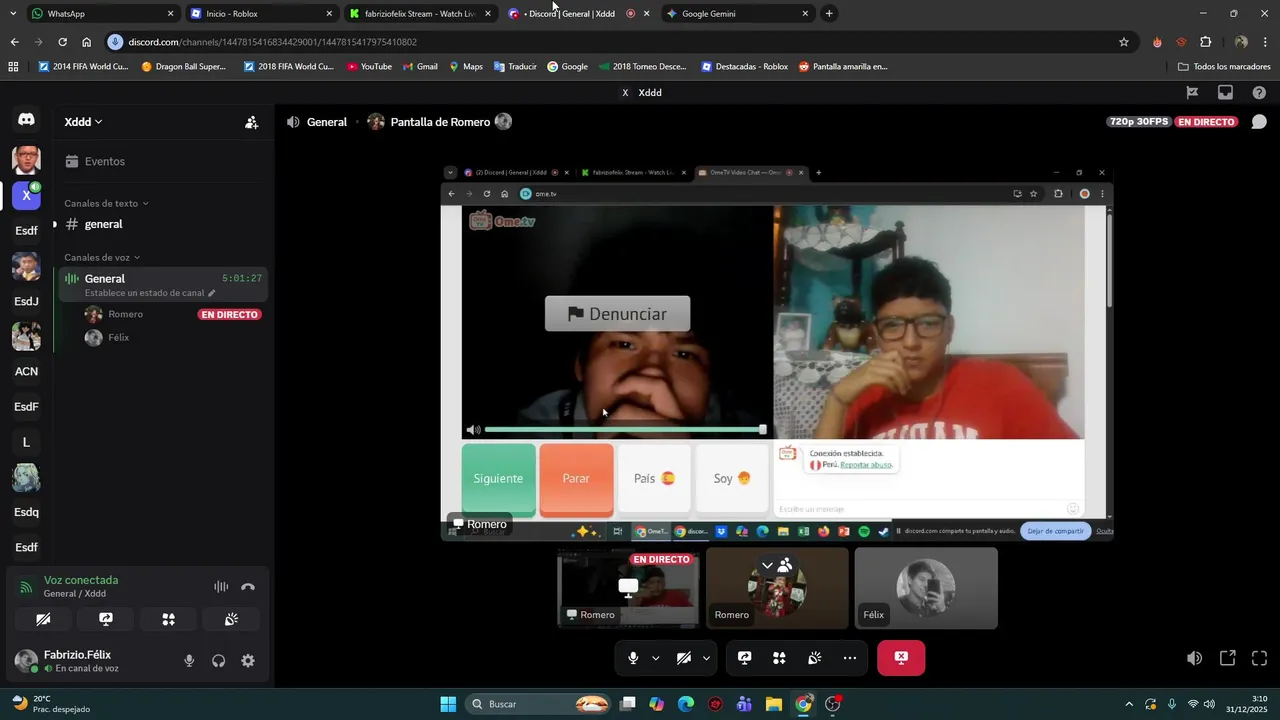
Task: Toggle camera in the voice panel
Action: [43, 619]
